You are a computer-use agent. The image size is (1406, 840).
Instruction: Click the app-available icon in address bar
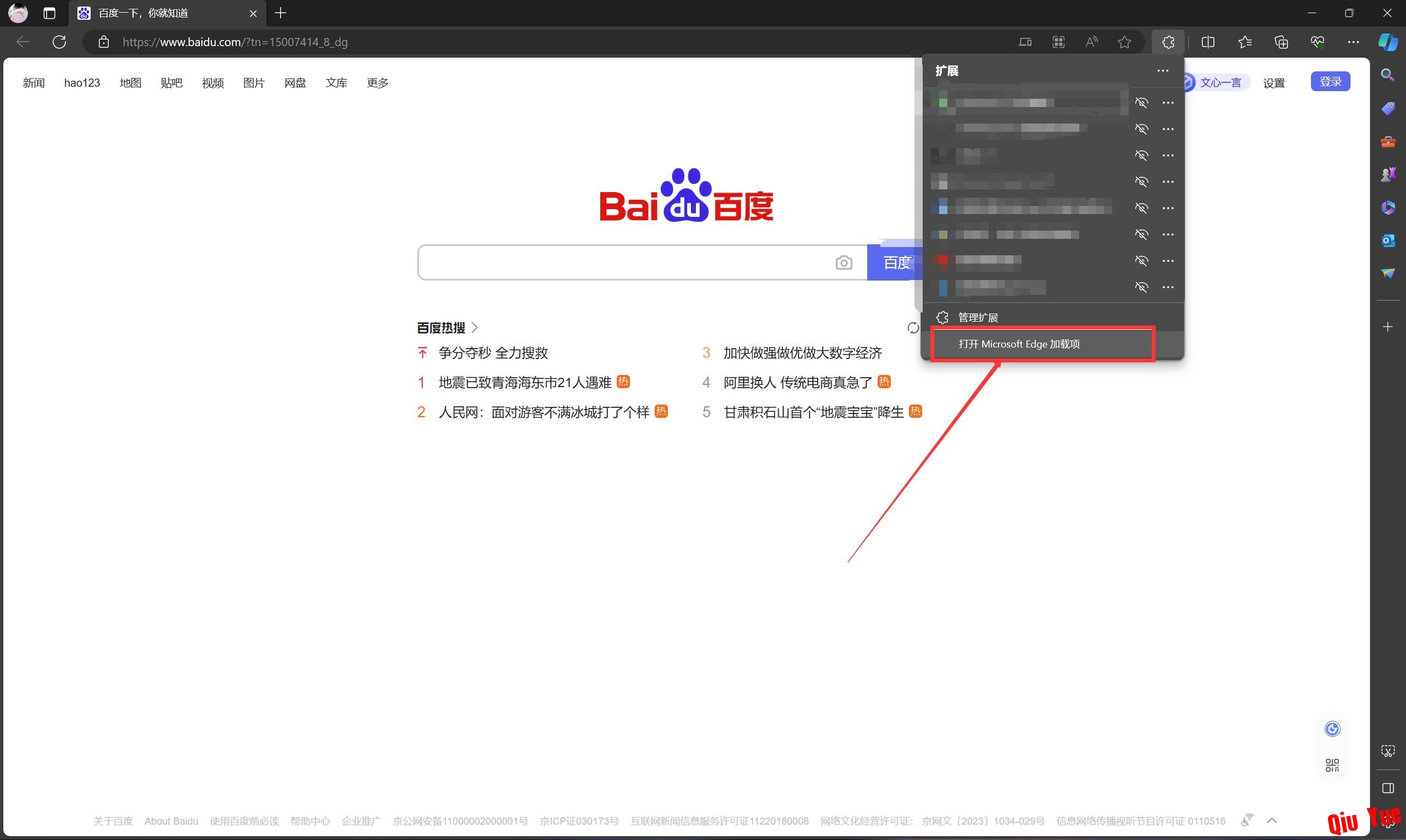click(1058, 42)
